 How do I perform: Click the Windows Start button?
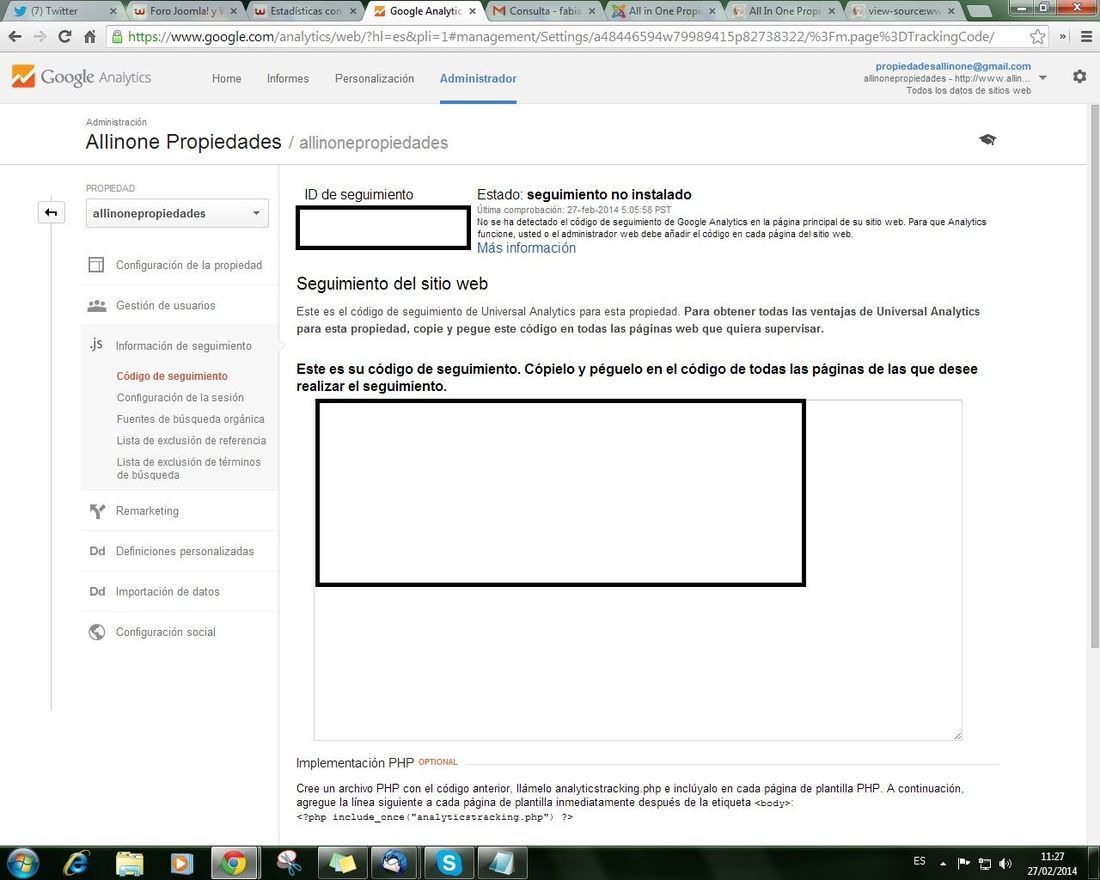21,862
